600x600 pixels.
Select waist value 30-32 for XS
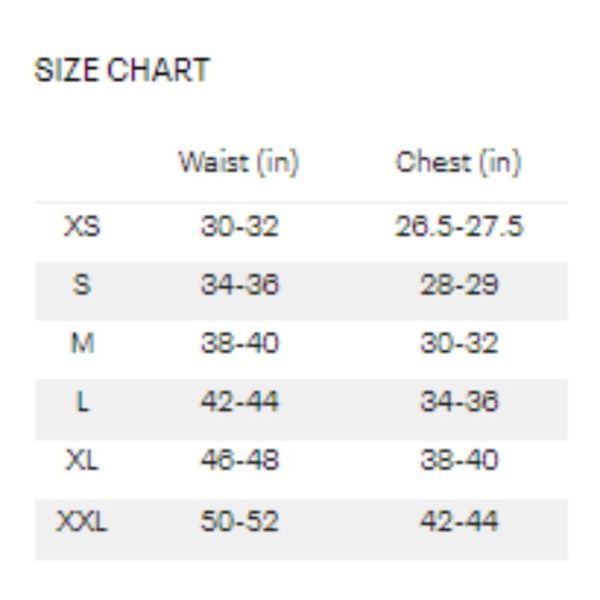[240, 226]
